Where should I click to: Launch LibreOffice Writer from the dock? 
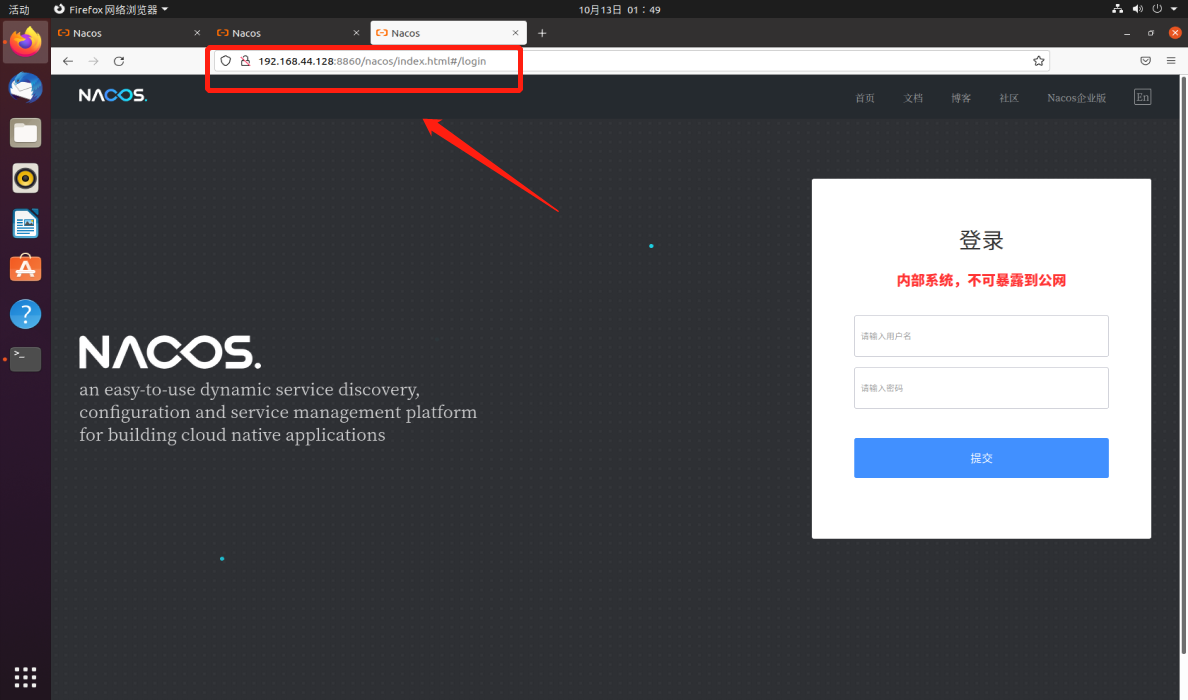(x=26, y=223)
